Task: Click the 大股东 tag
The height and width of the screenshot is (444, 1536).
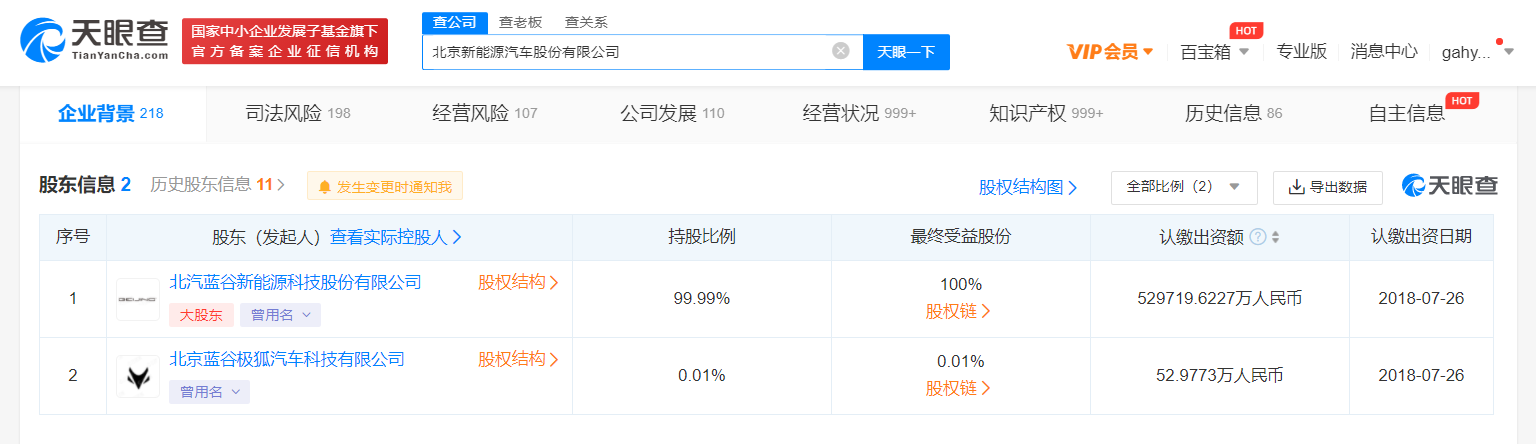Action: tap(200, 315)
